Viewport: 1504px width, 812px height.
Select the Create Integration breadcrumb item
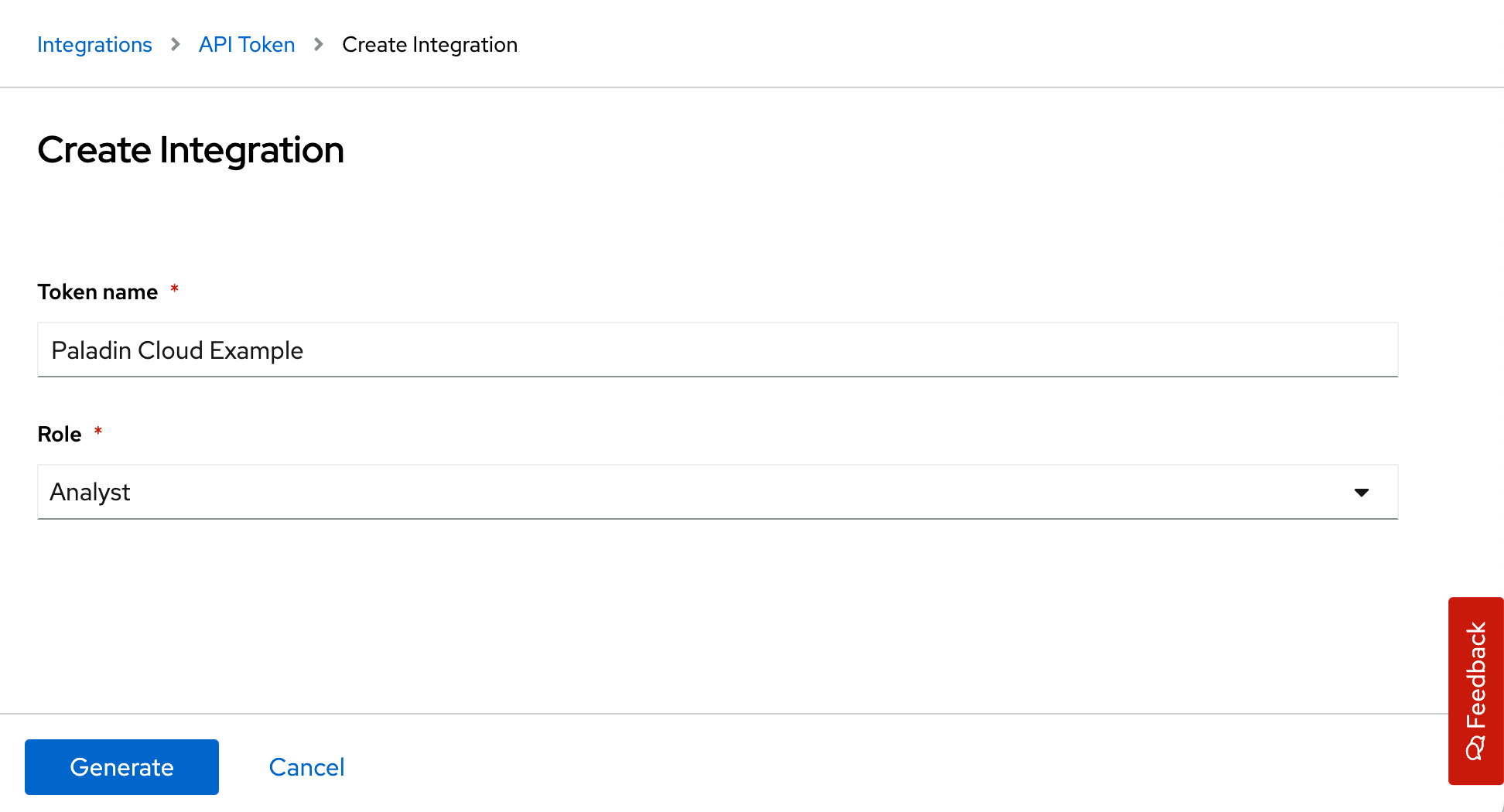429,45
